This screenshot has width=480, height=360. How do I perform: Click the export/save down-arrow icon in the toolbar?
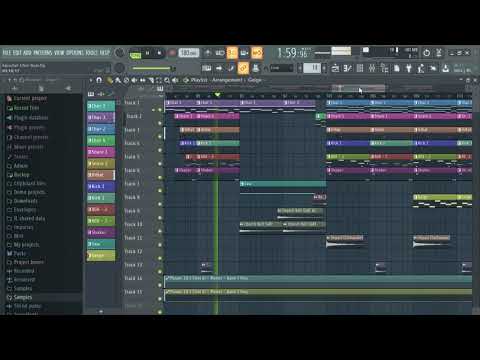[x=445, y=68]
